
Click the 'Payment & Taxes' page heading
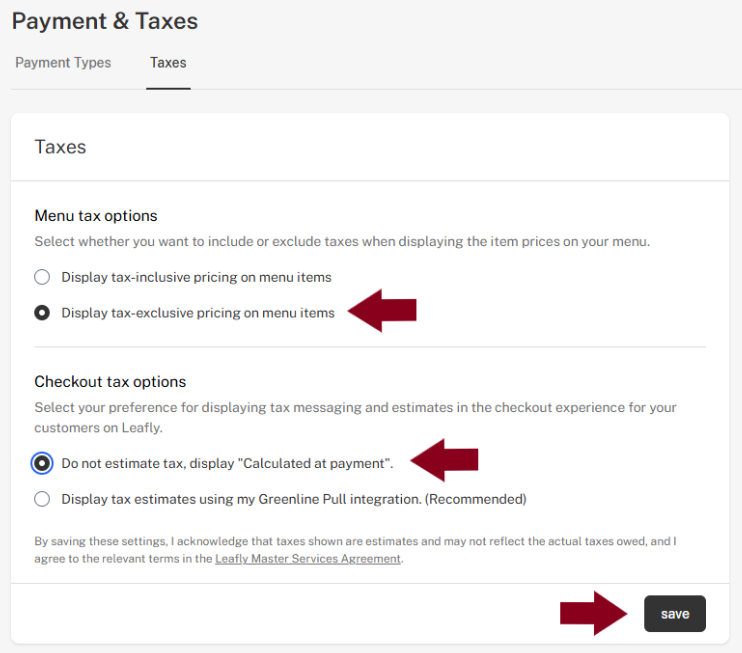(105, 21)
